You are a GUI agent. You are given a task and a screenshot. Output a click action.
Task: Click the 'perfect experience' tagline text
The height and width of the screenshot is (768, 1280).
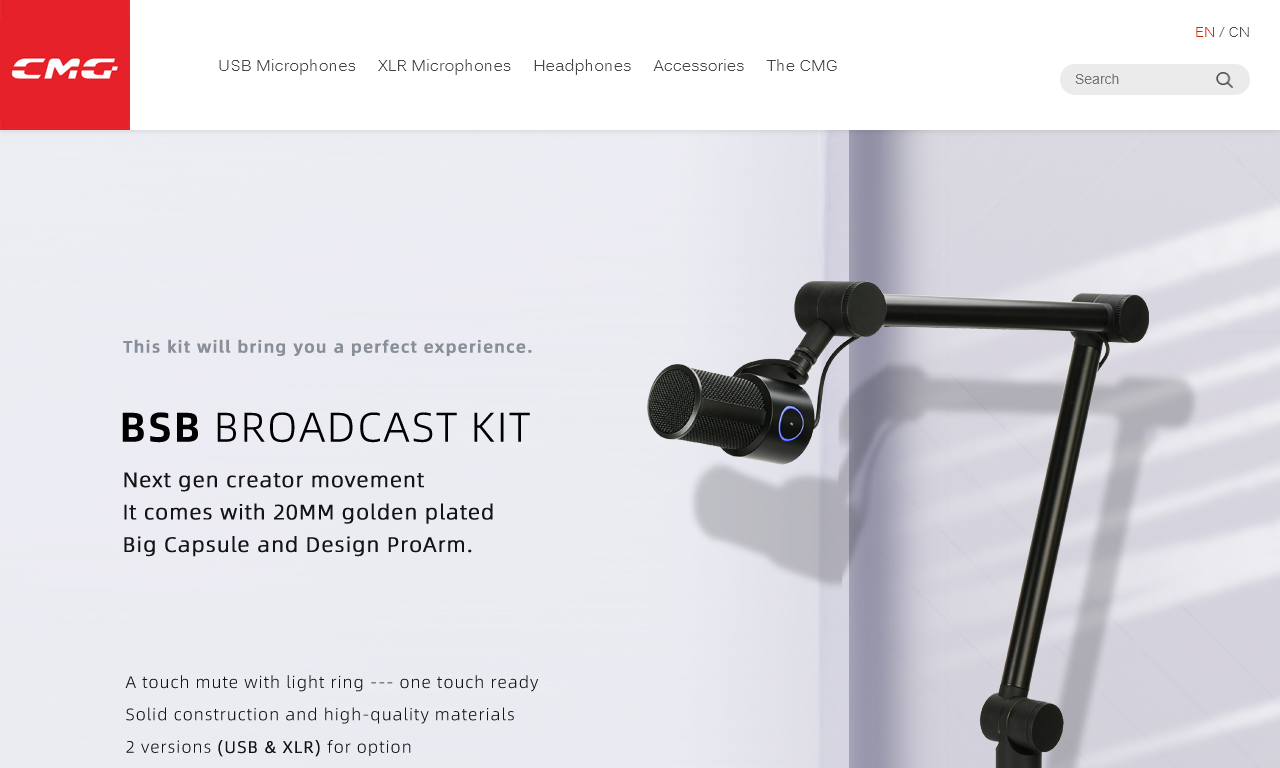[328, 347]
